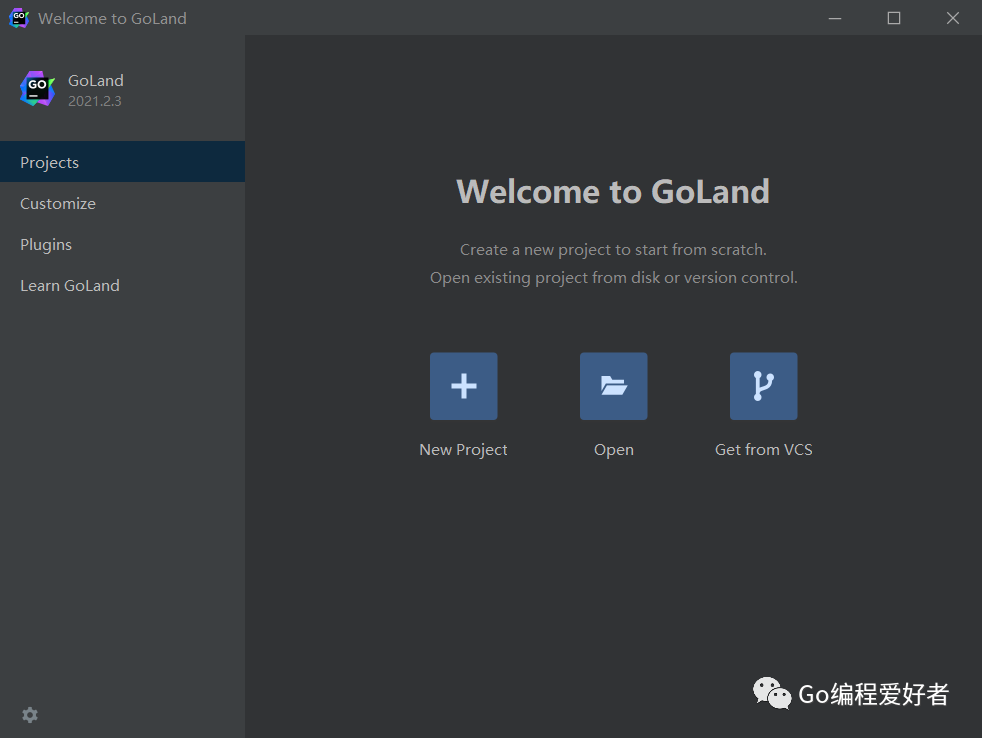
Task: Click the GoLand version 2021.2.3 text
Action: pyautogui.click(x=95, y=101)
